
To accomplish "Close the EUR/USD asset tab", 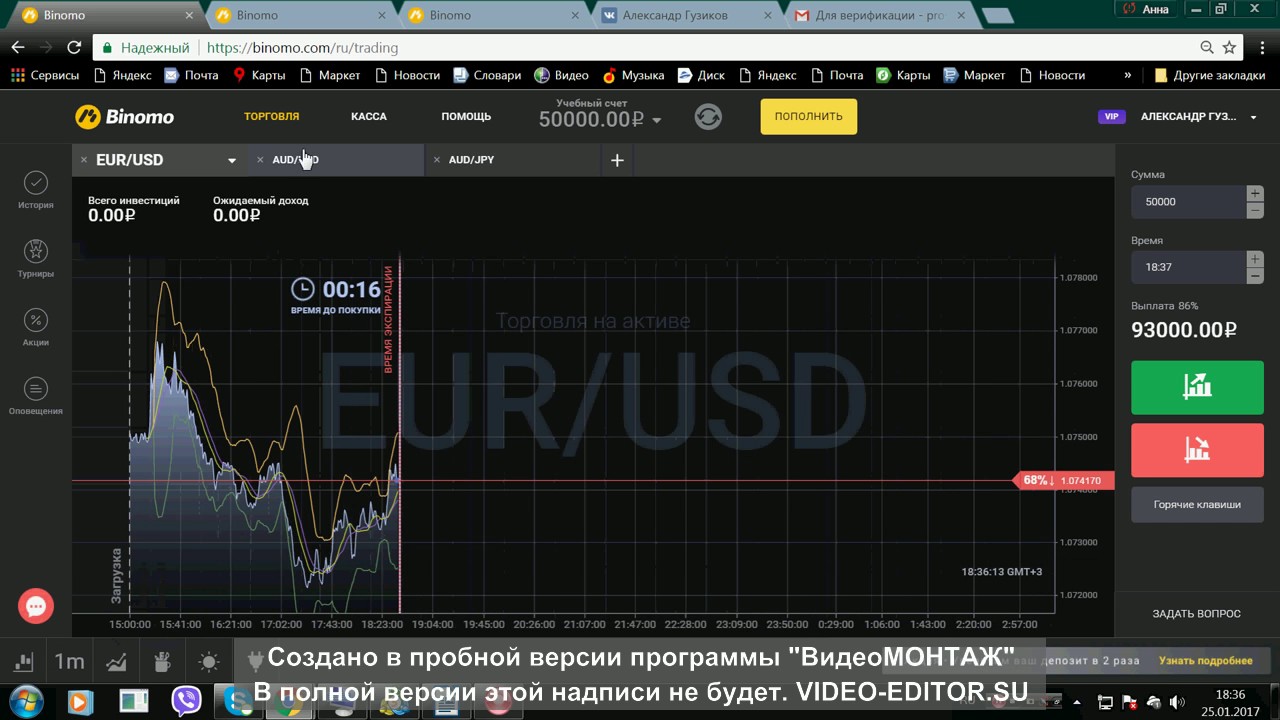I will click(84, 160).
